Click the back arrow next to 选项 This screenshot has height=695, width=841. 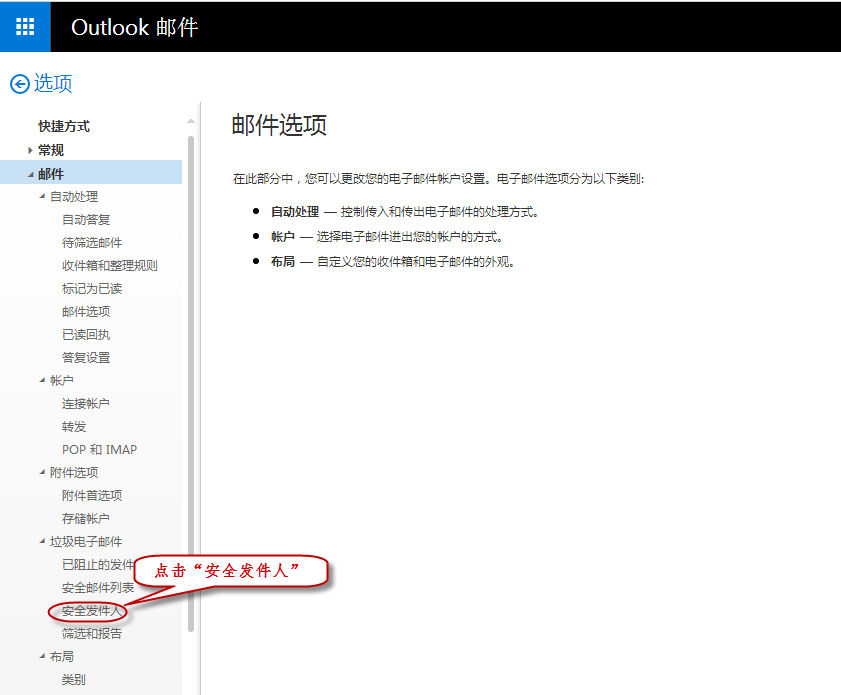tap(20, 84)
